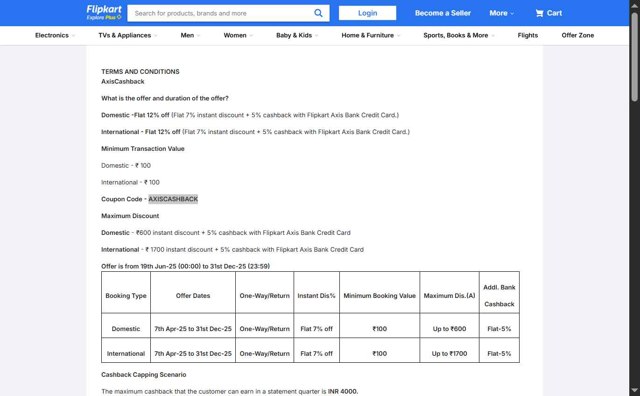Click Addl. Bank Cashback column header
Screen dimensions: 640x396
pos(499,296)
